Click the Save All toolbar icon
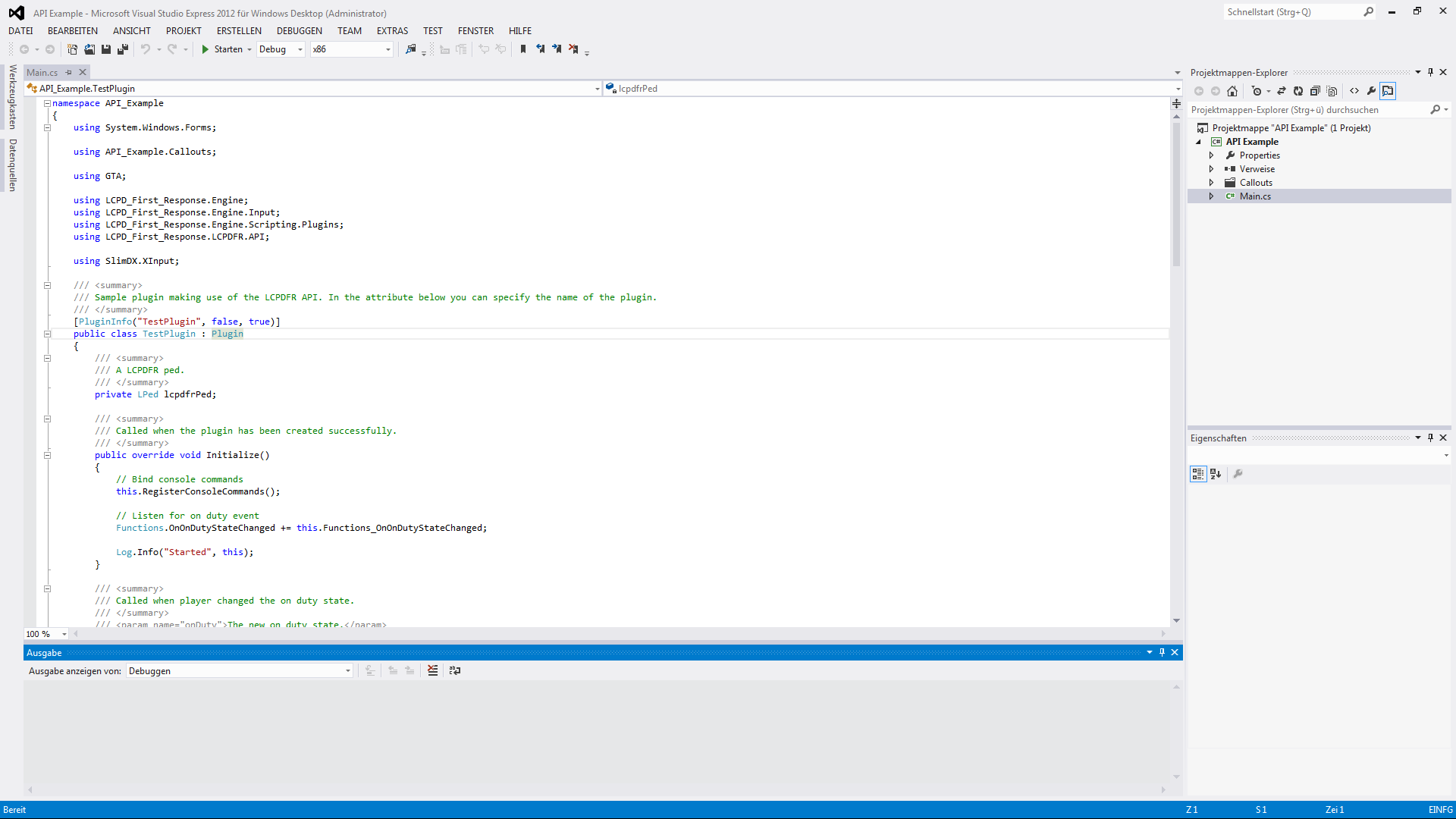The width and height of the screenshot is (1456, 819). pos(122,49)
